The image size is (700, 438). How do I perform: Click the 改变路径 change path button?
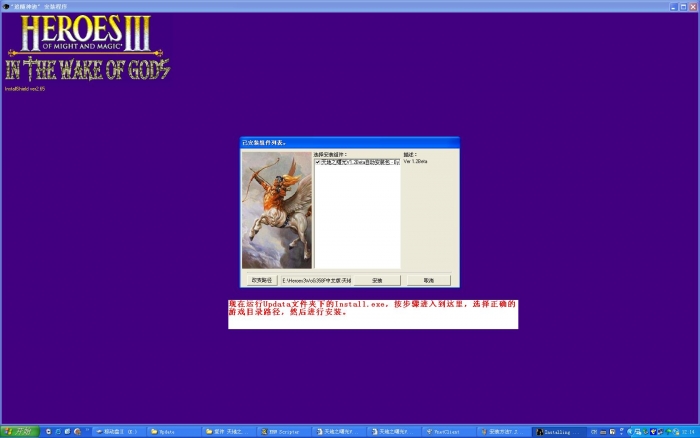262,280
